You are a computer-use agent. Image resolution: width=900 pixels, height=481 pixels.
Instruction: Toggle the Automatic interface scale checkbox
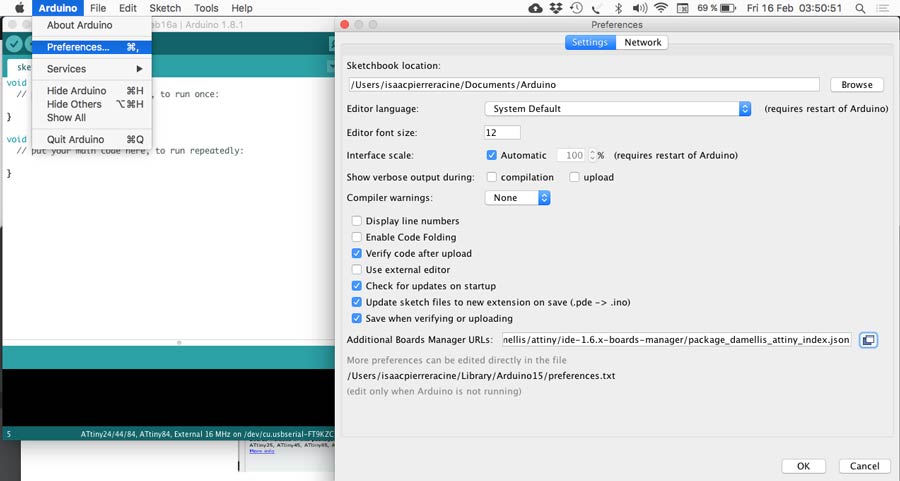coord(491,155)
